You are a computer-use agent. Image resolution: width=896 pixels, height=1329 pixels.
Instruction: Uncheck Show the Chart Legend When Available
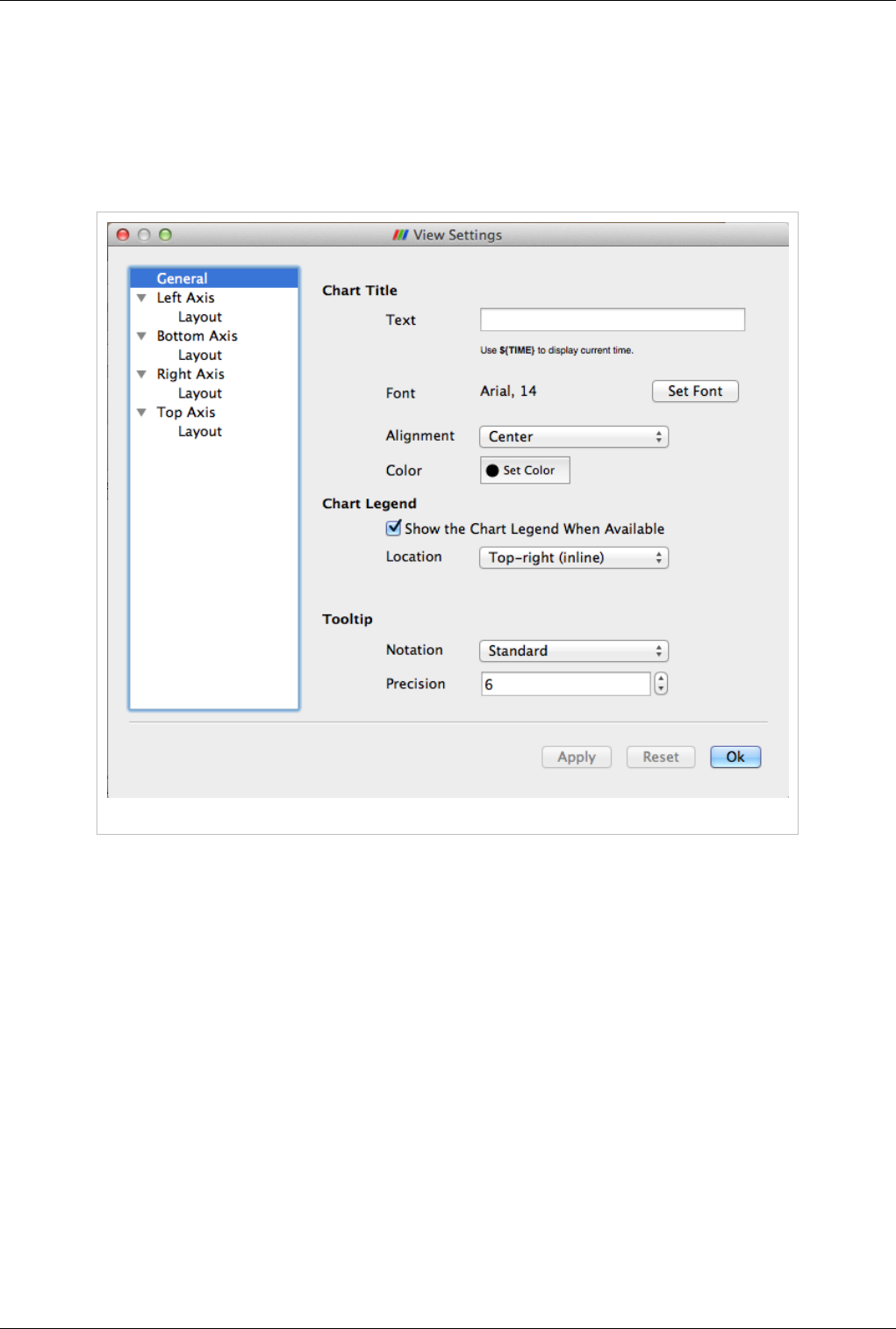(394, 528)
